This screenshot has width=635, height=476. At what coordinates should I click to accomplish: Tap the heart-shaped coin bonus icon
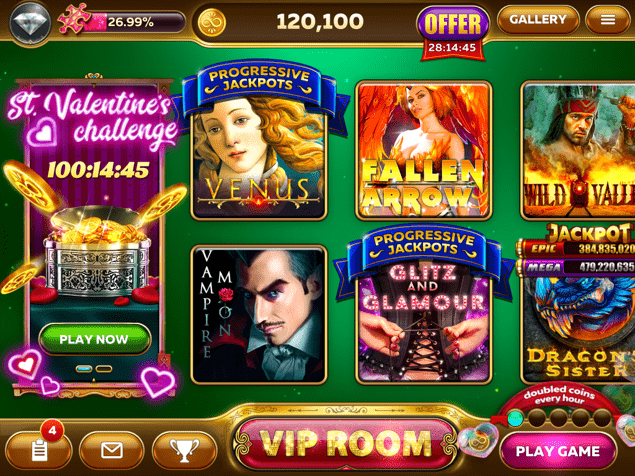(479, 440)
